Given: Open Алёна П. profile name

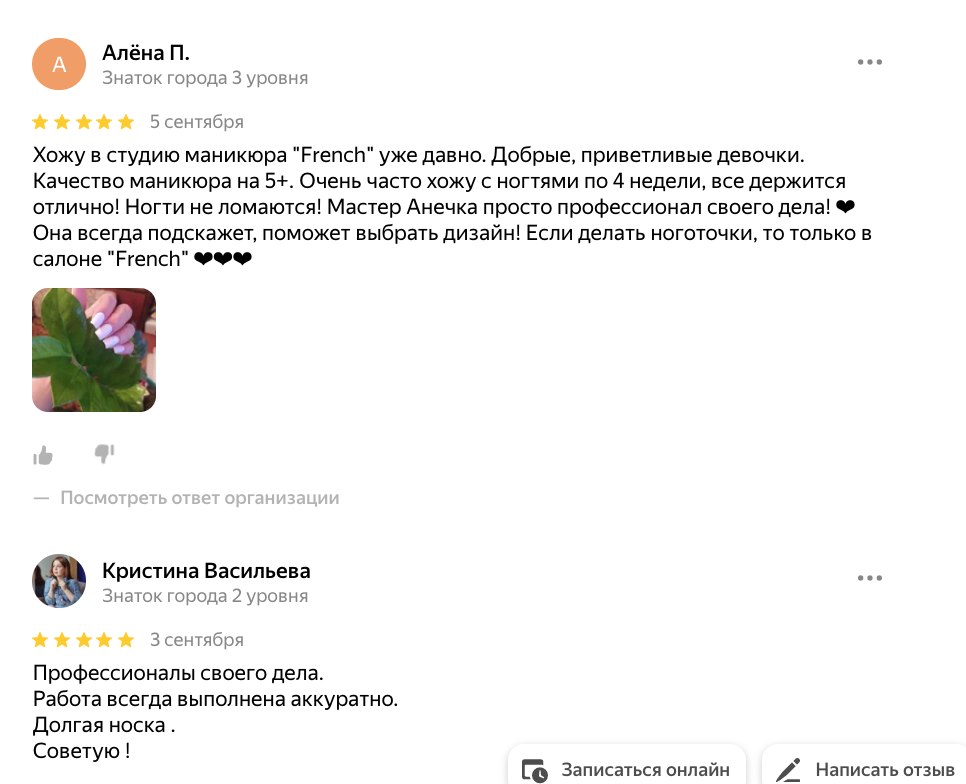Looking at the screenshot, I should 146,53.
